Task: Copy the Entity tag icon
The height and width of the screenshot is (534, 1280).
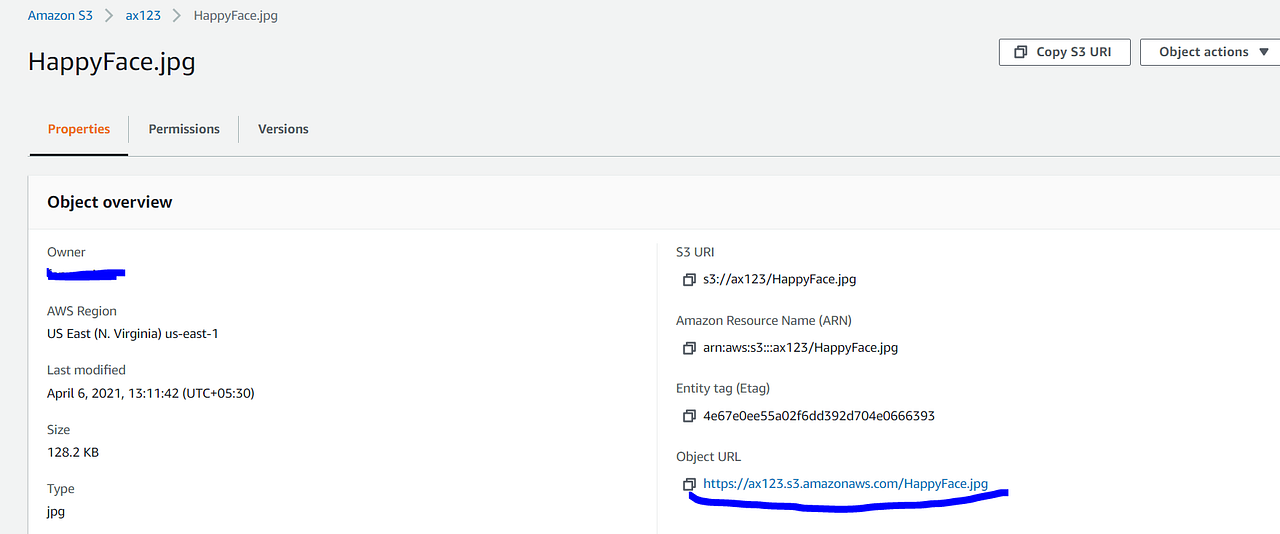Action: point(689,416)
